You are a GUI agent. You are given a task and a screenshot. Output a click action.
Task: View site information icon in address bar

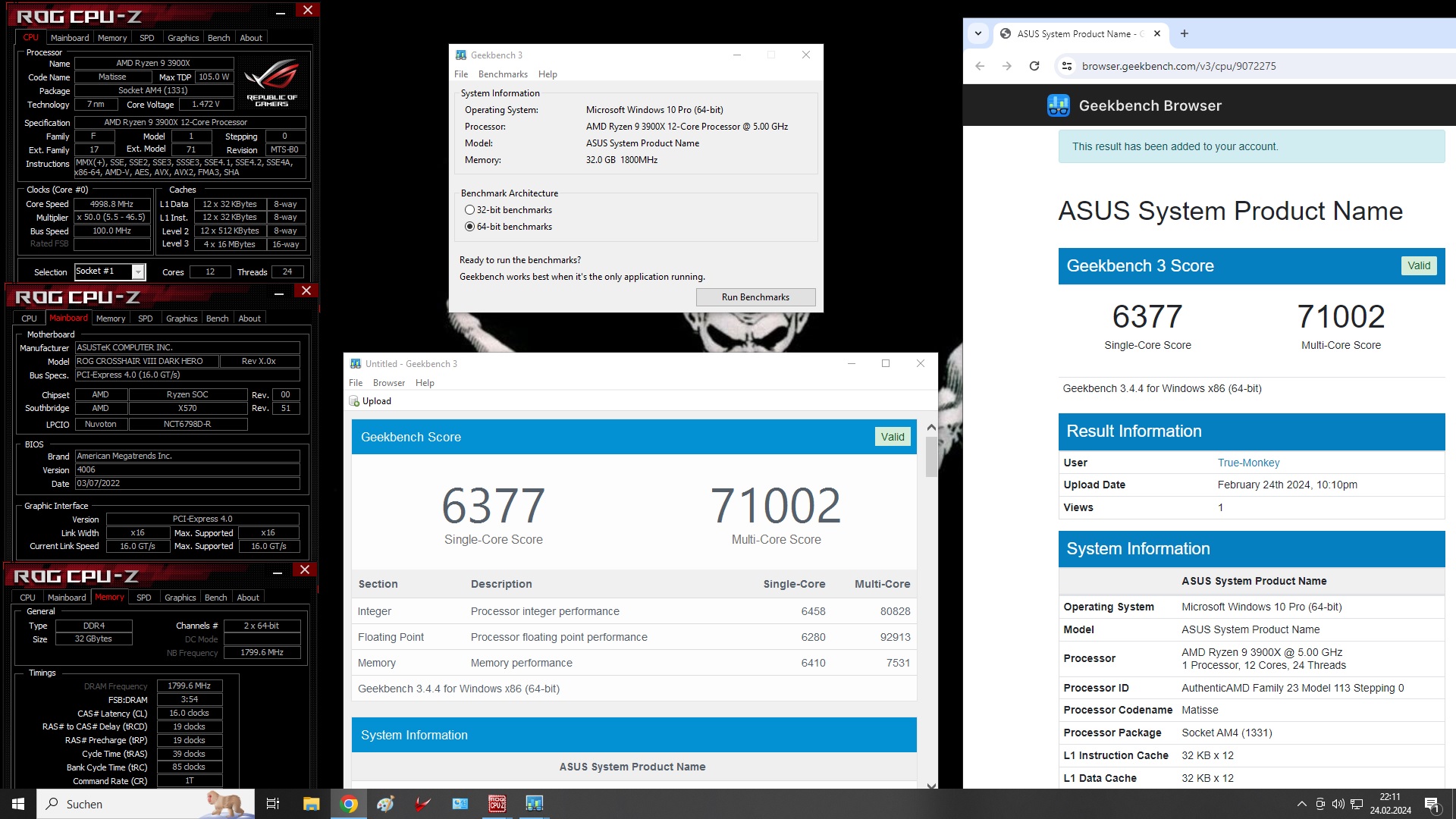[1067, 66]
